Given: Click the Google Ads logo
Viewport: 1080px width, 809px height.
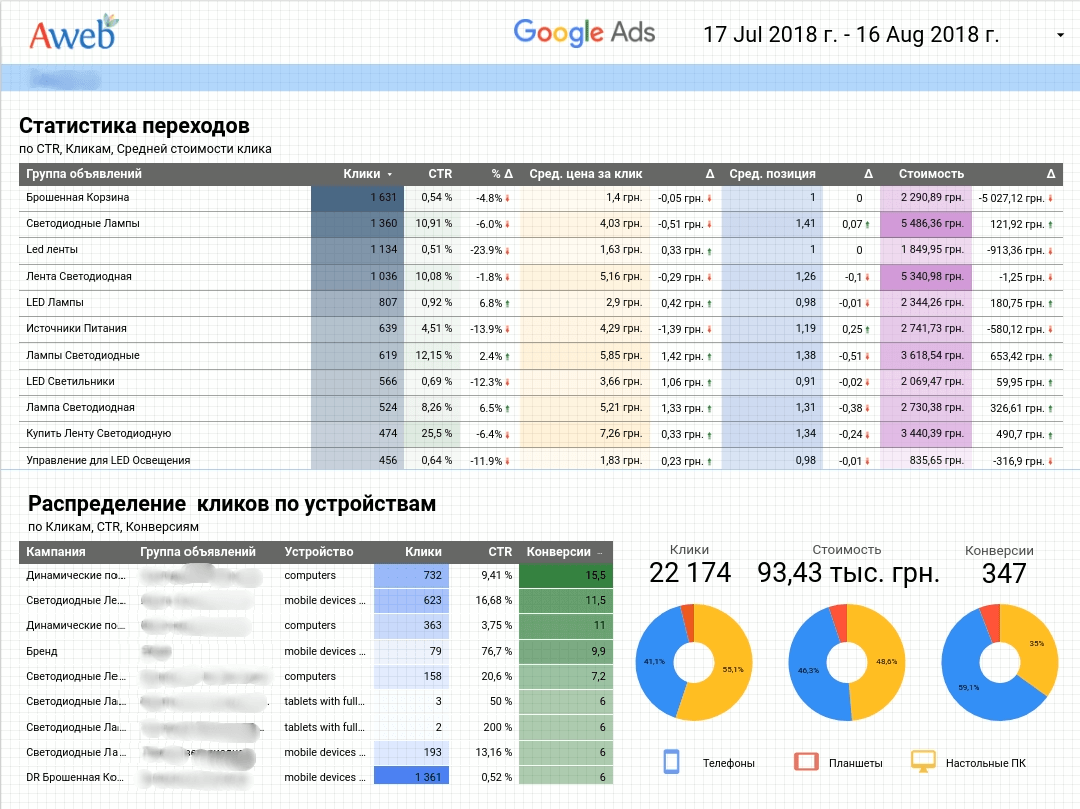Looking at the screenshot, I should [584, 32].
